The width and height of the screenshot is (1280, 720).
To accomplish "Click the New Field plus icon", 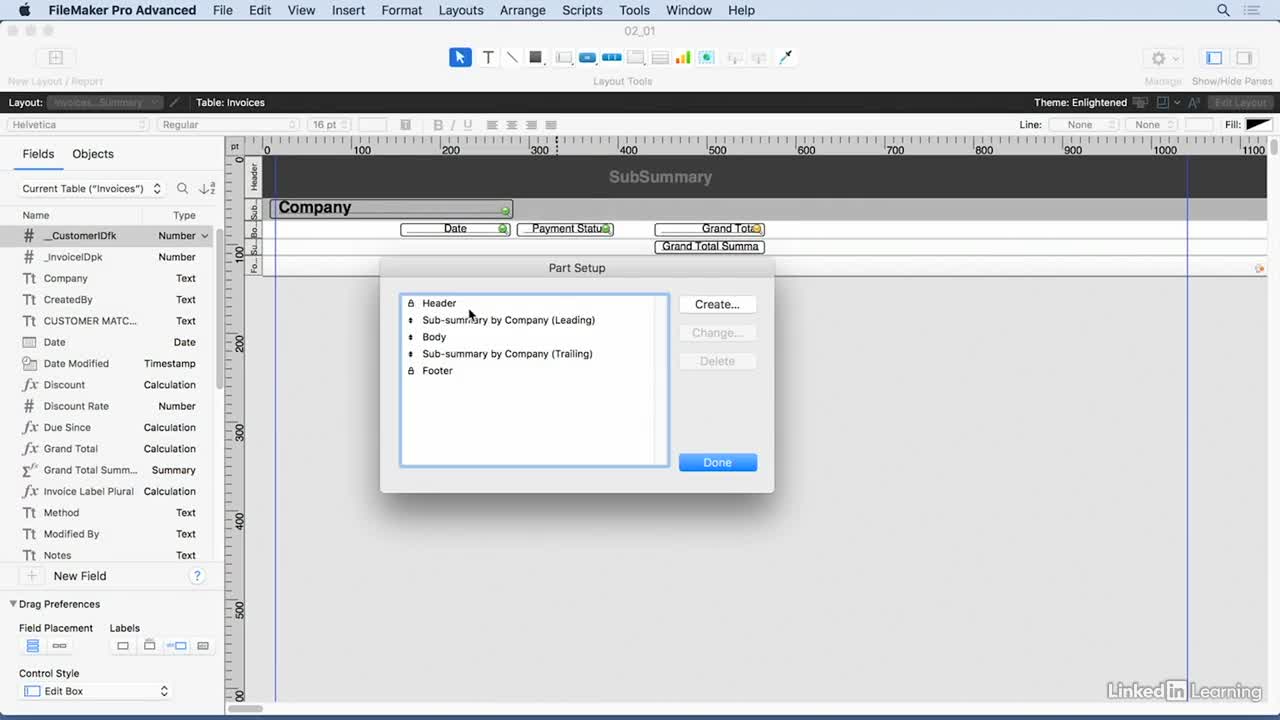I will click(32, 576).
